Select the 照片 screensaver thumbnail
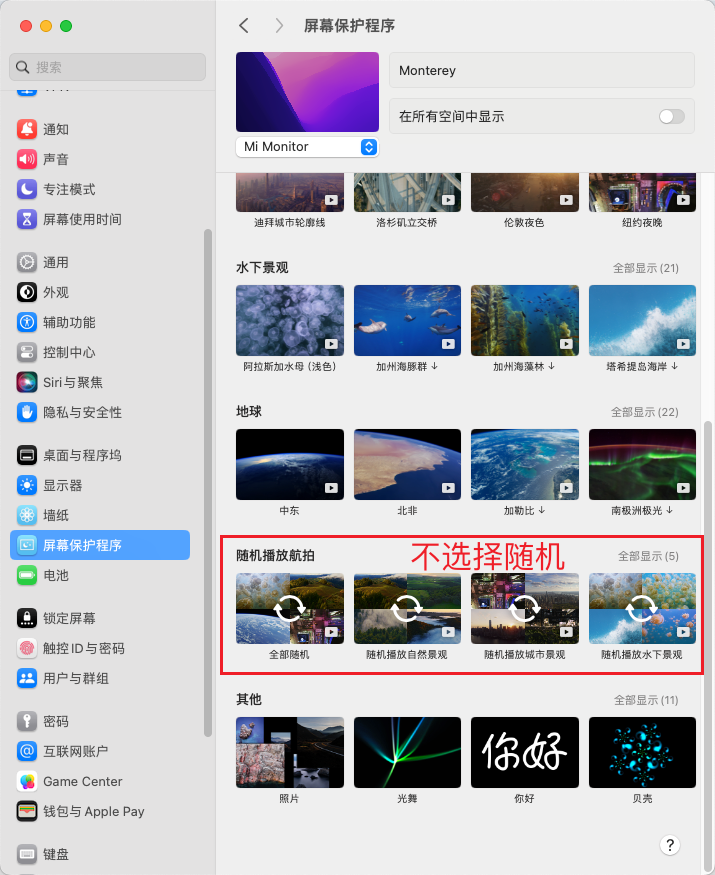 click(x=290, y=752)
